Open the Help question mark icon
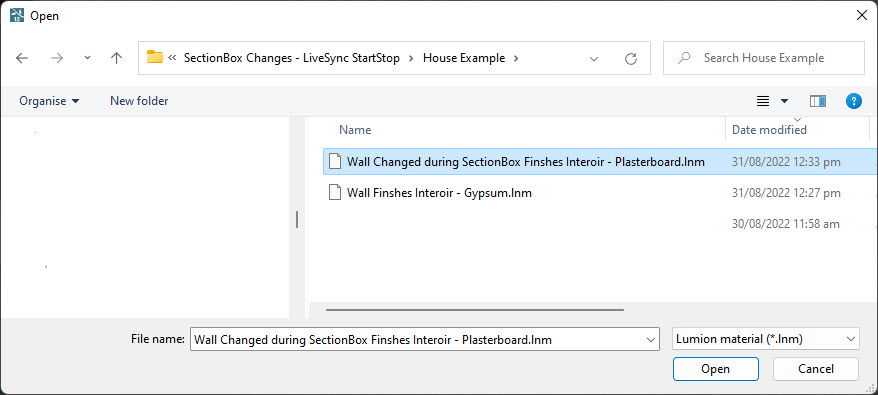The image size is (878, 395). pyautogui.click(x=853, y=101)
